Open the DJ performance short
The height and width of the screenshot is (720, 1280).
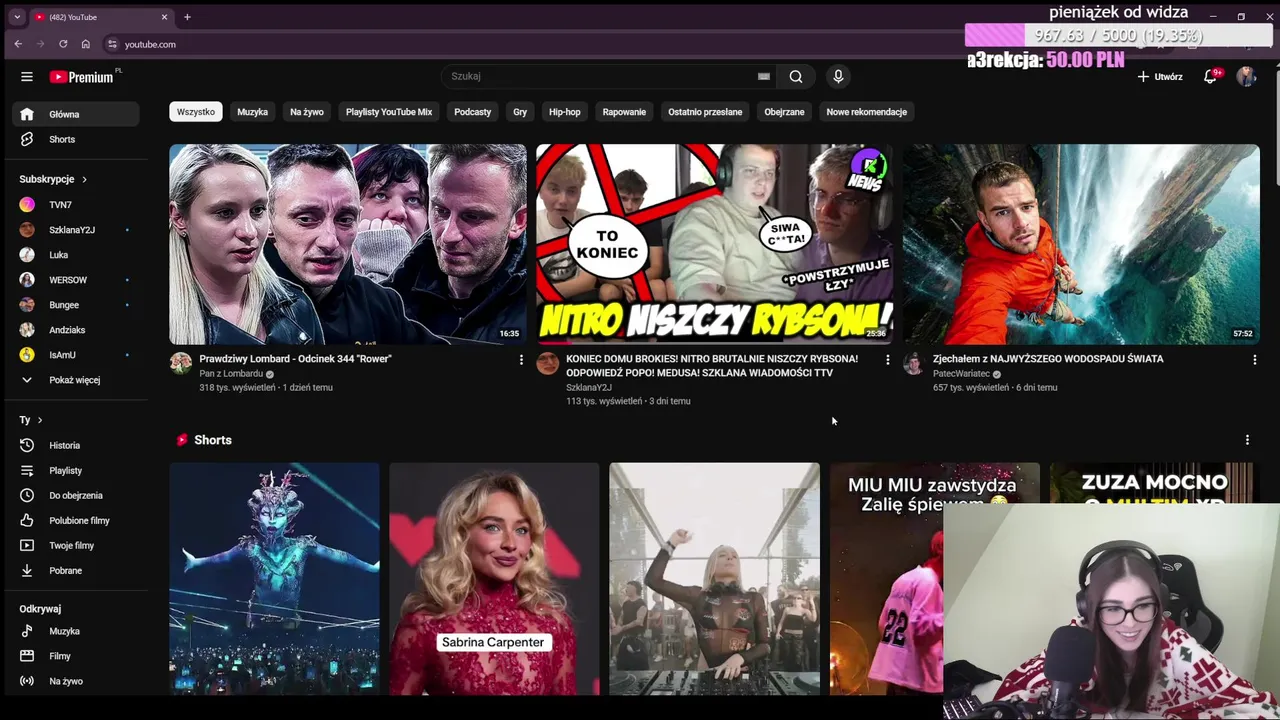point(714,579)
